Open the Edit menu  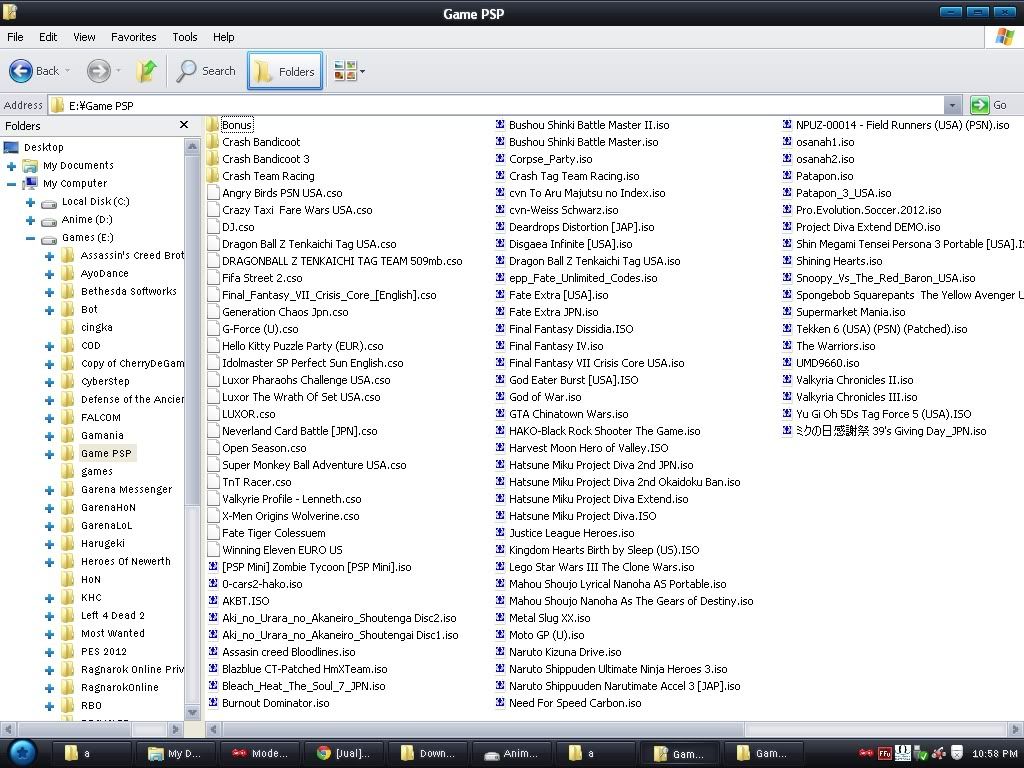click(48, 37)
